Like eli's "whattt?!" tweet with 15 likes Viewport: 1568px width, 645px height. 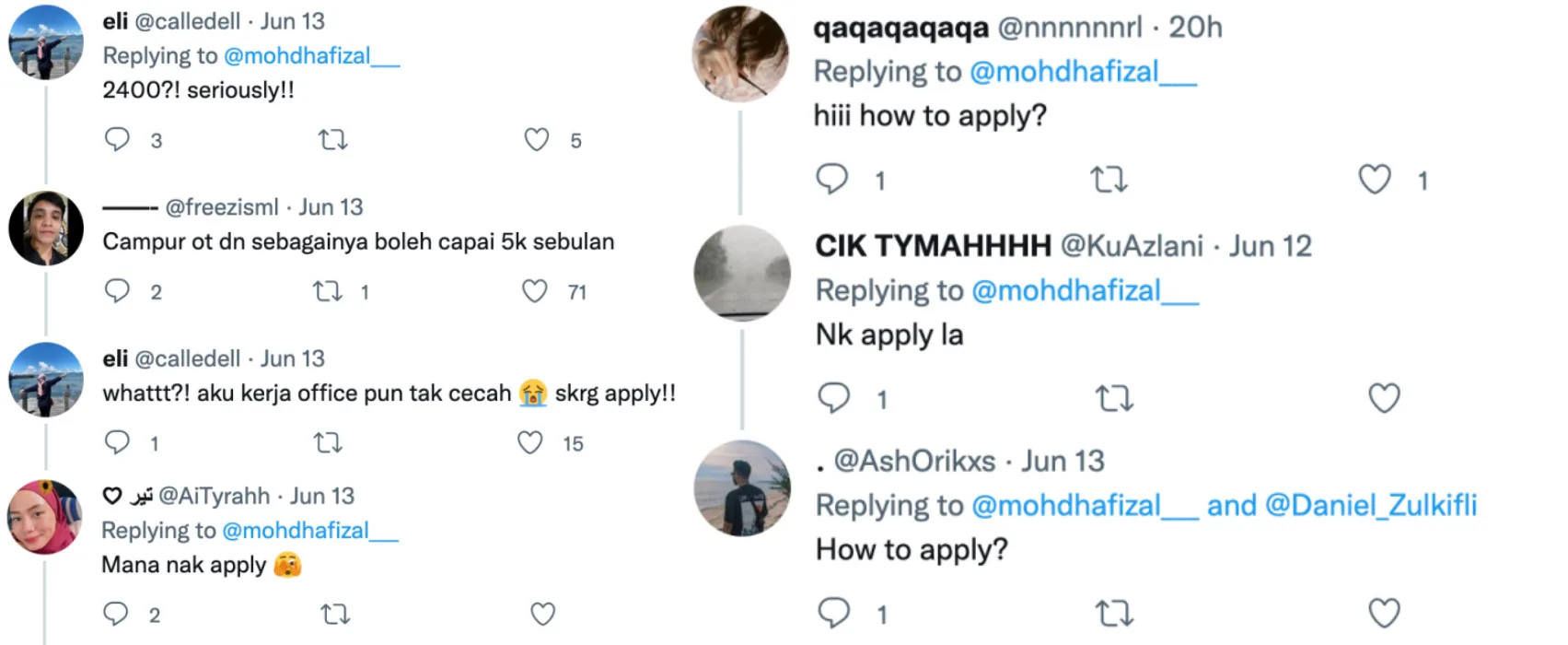(x=530, y=443)
